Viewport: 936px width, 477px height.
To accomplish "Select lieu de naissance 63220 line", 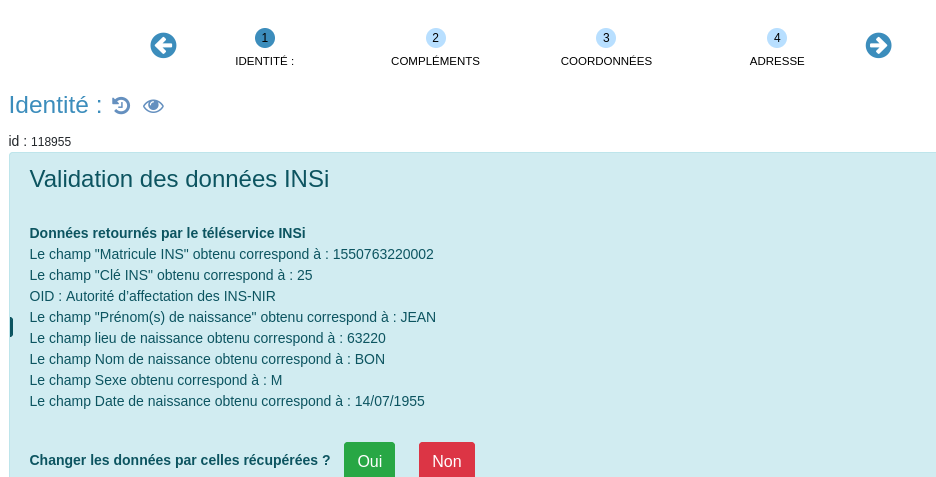I will pos(208,338).
